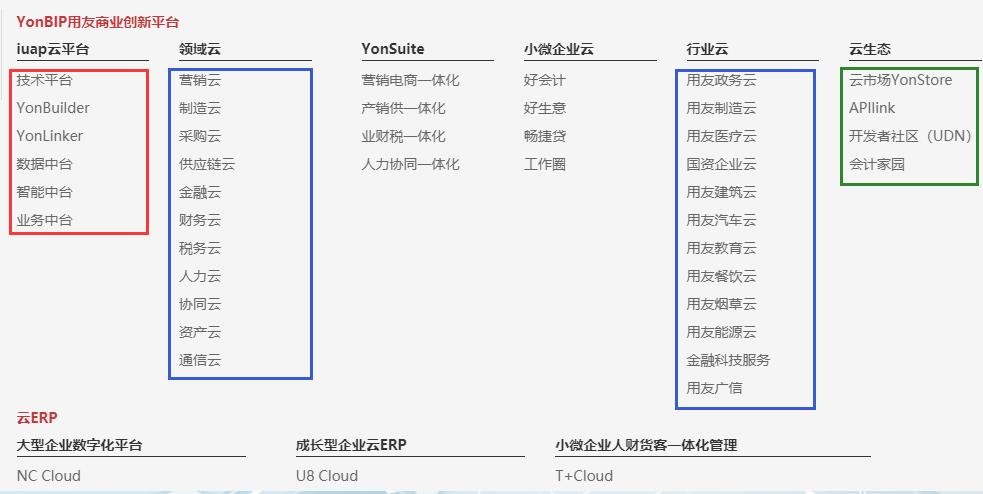Select U8 Cloud link
Image resolution: width=983 pixels, height=494 pixels.
click(327, 476)
